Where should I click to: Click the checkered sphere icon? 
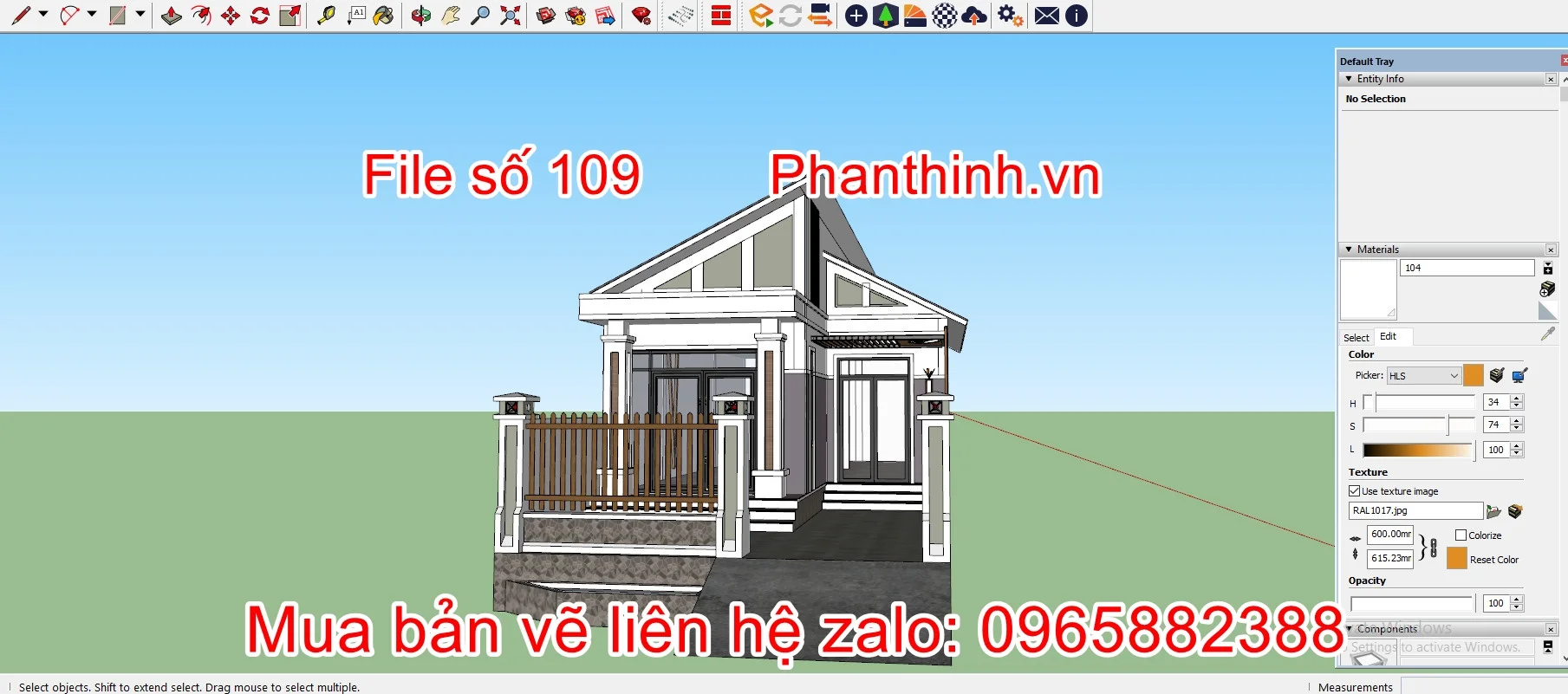[x=945, y=15]
